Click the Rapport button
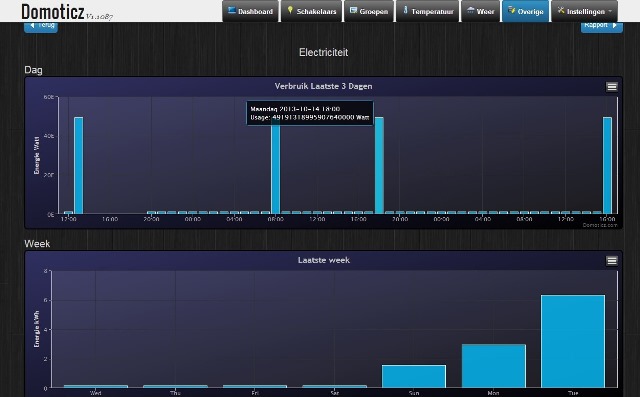The height and width of the screenshot is (397, 640). (x=602, y=26)
